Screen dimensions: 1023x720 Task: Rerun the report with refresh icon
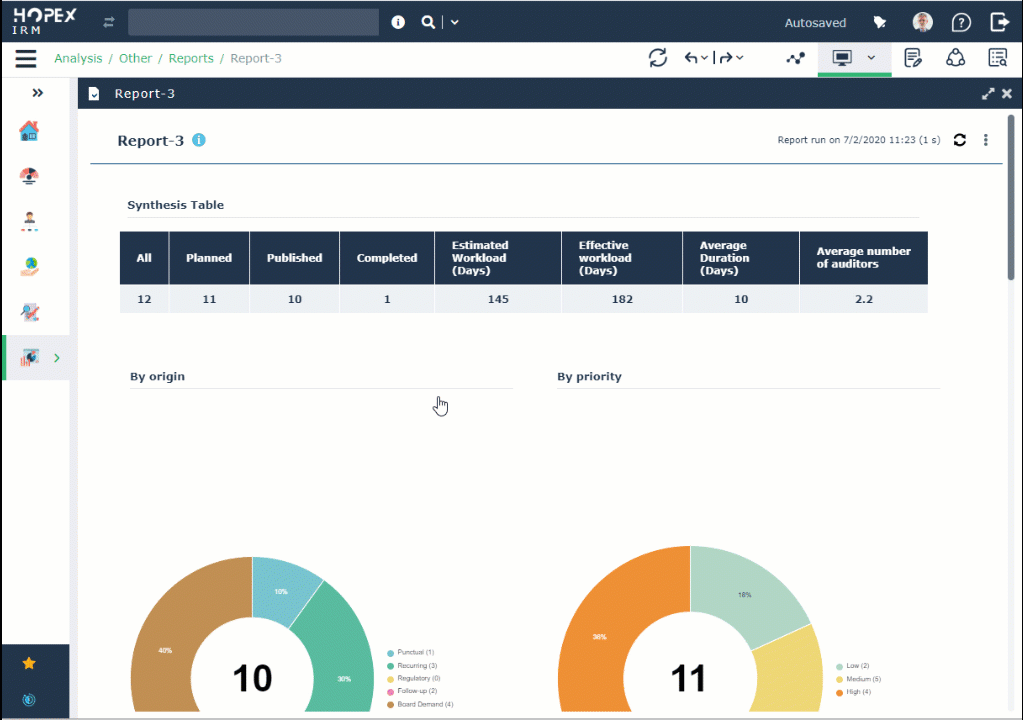pyautogui.click(x=959, y=140)
